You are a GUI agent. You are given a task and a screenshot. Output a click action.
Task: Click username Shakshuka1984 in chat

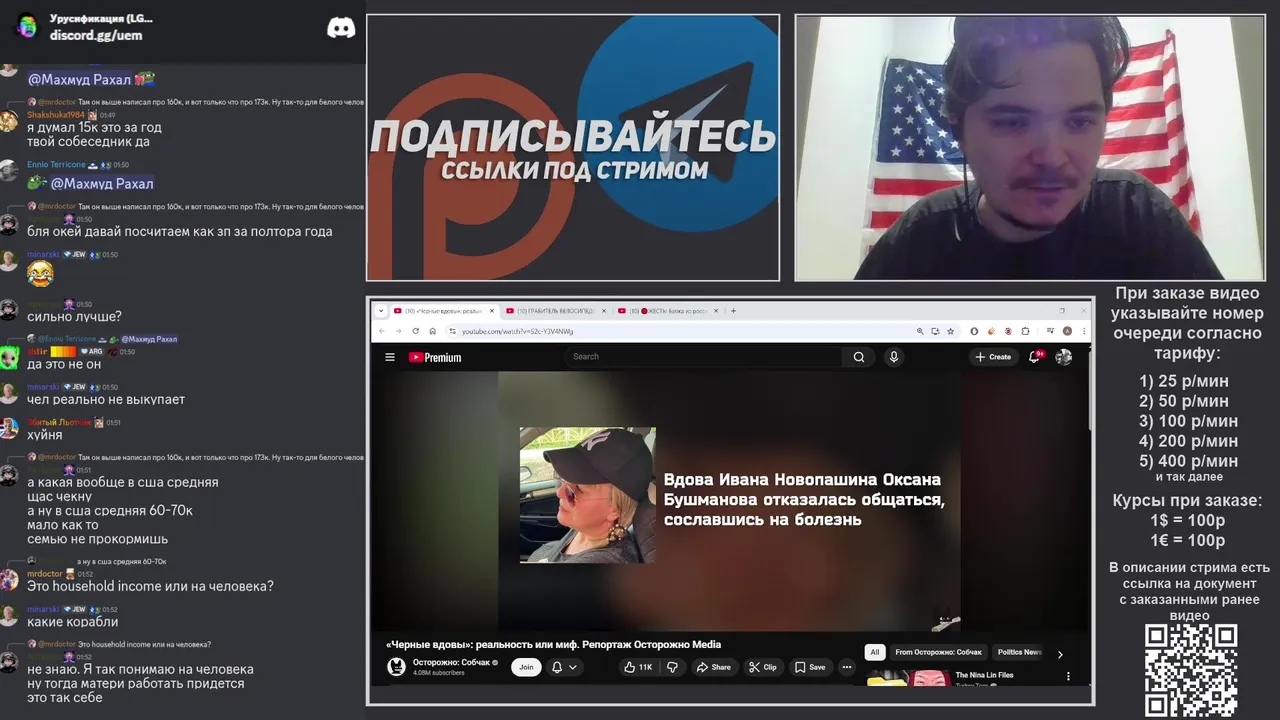(x=56, y=115)
